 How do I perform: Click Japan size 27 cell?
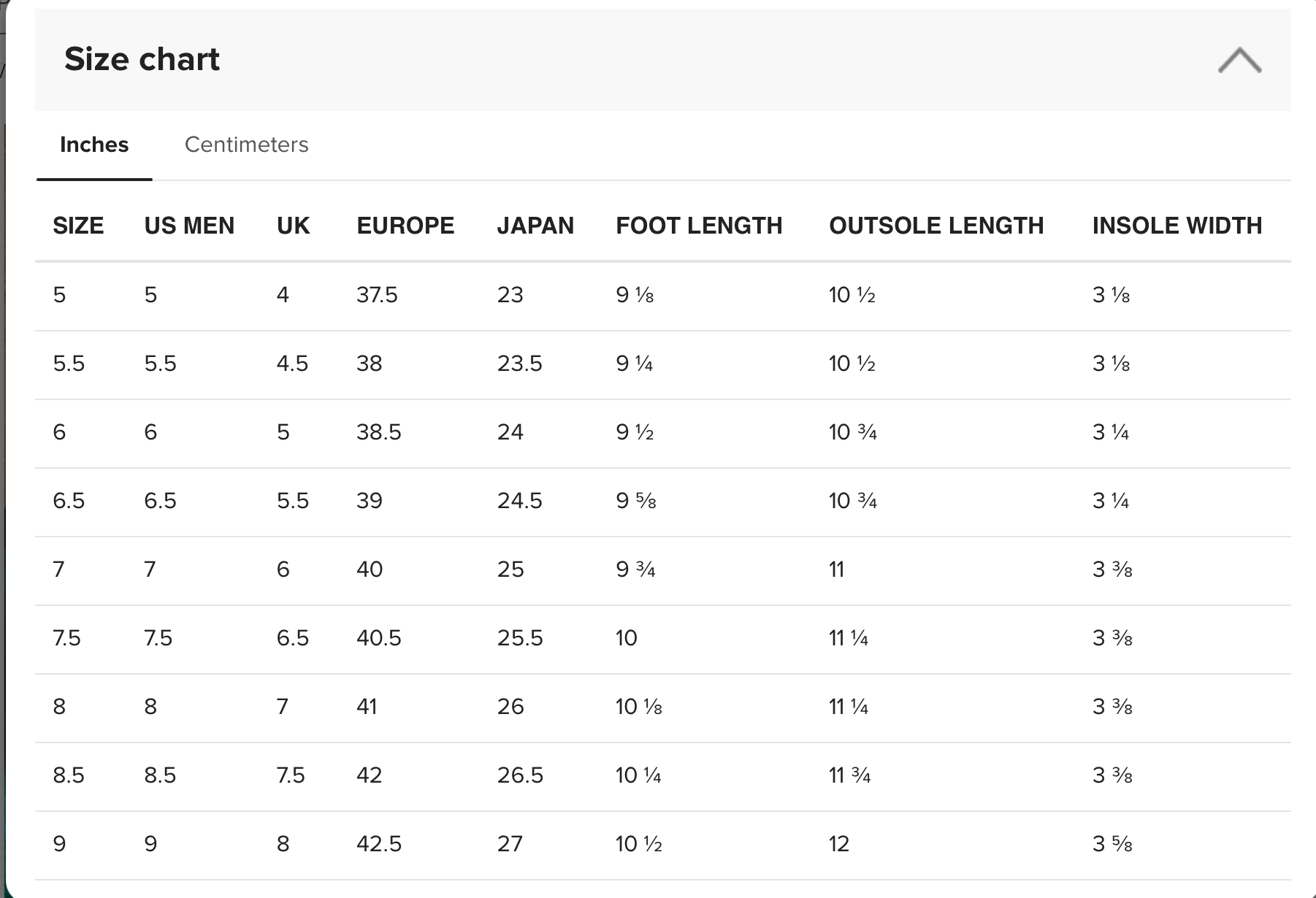(x=510, y=844)
